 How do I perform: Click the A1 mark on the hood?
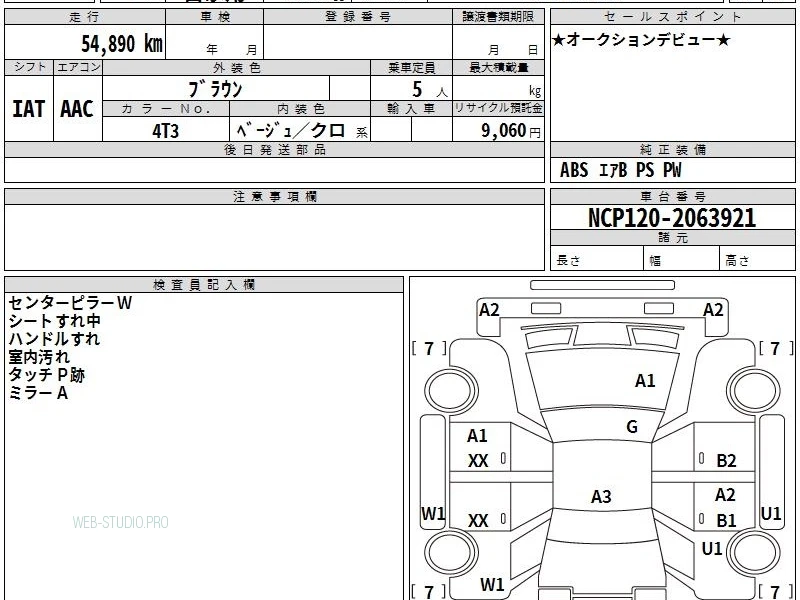pos(645,381)
